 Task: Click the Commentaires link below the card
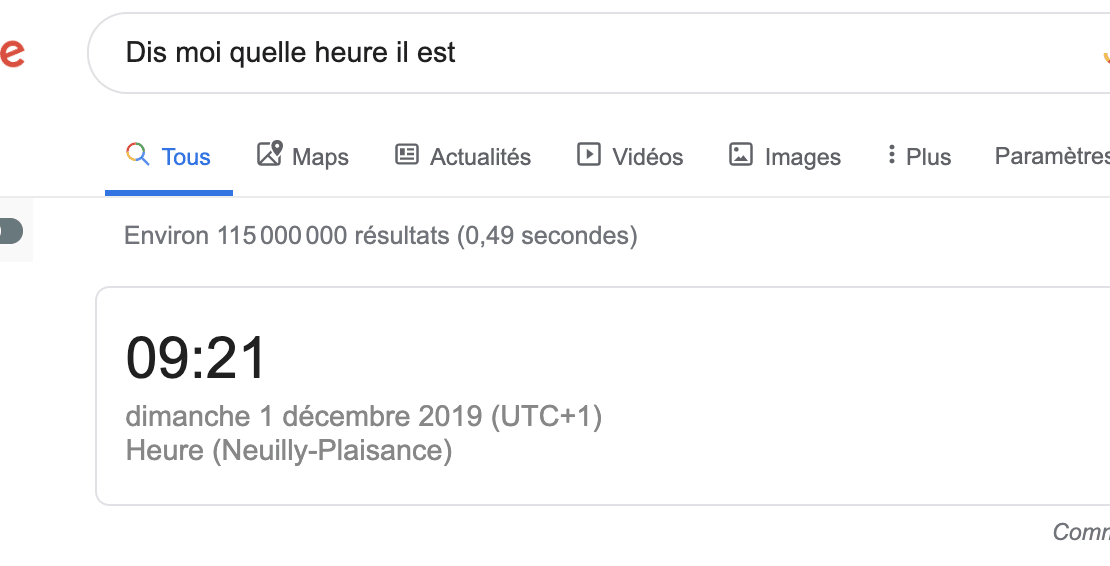coord(1081,532)
